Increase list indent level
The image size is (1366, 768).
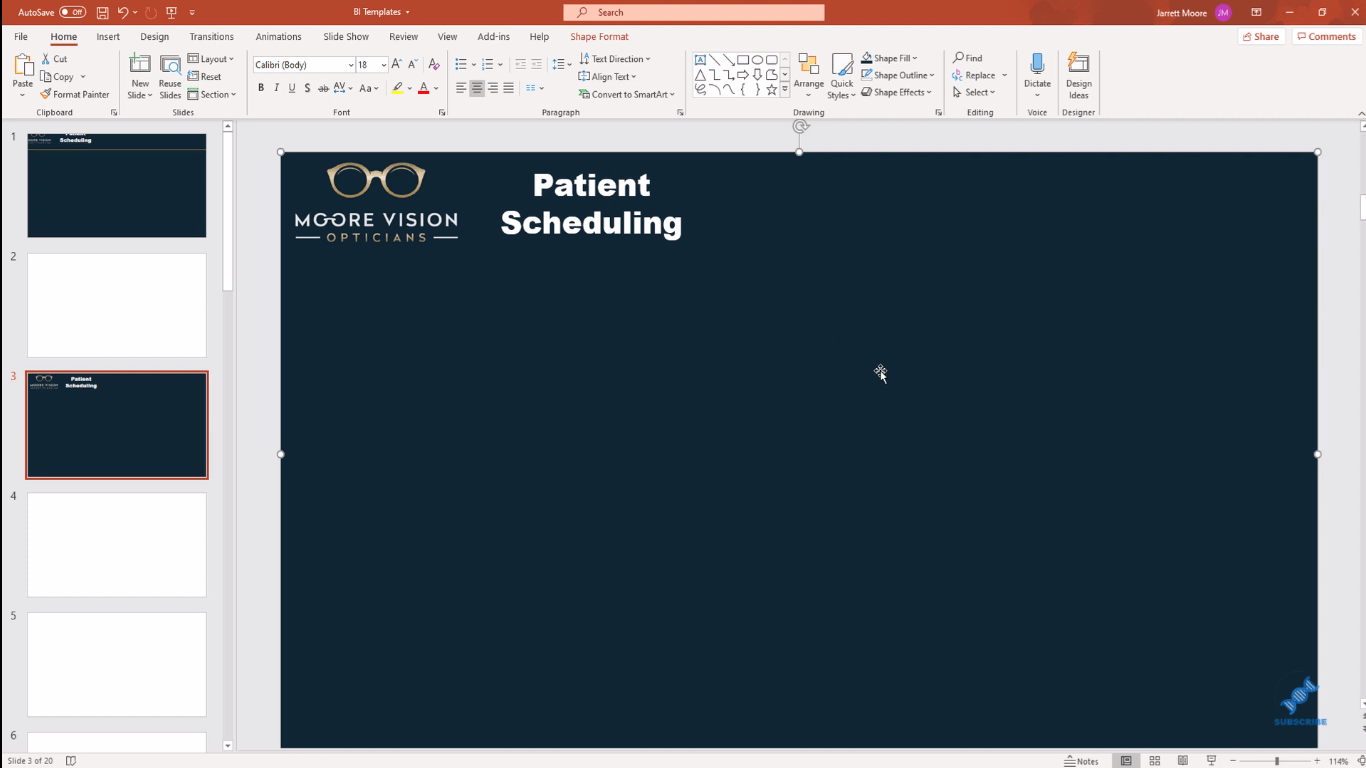[536, 64]
